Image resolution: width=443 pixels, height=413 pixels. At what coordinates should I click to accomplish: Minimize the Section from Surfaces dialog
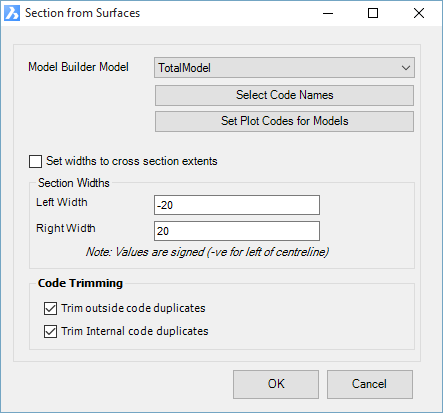[x=328, y=13]
